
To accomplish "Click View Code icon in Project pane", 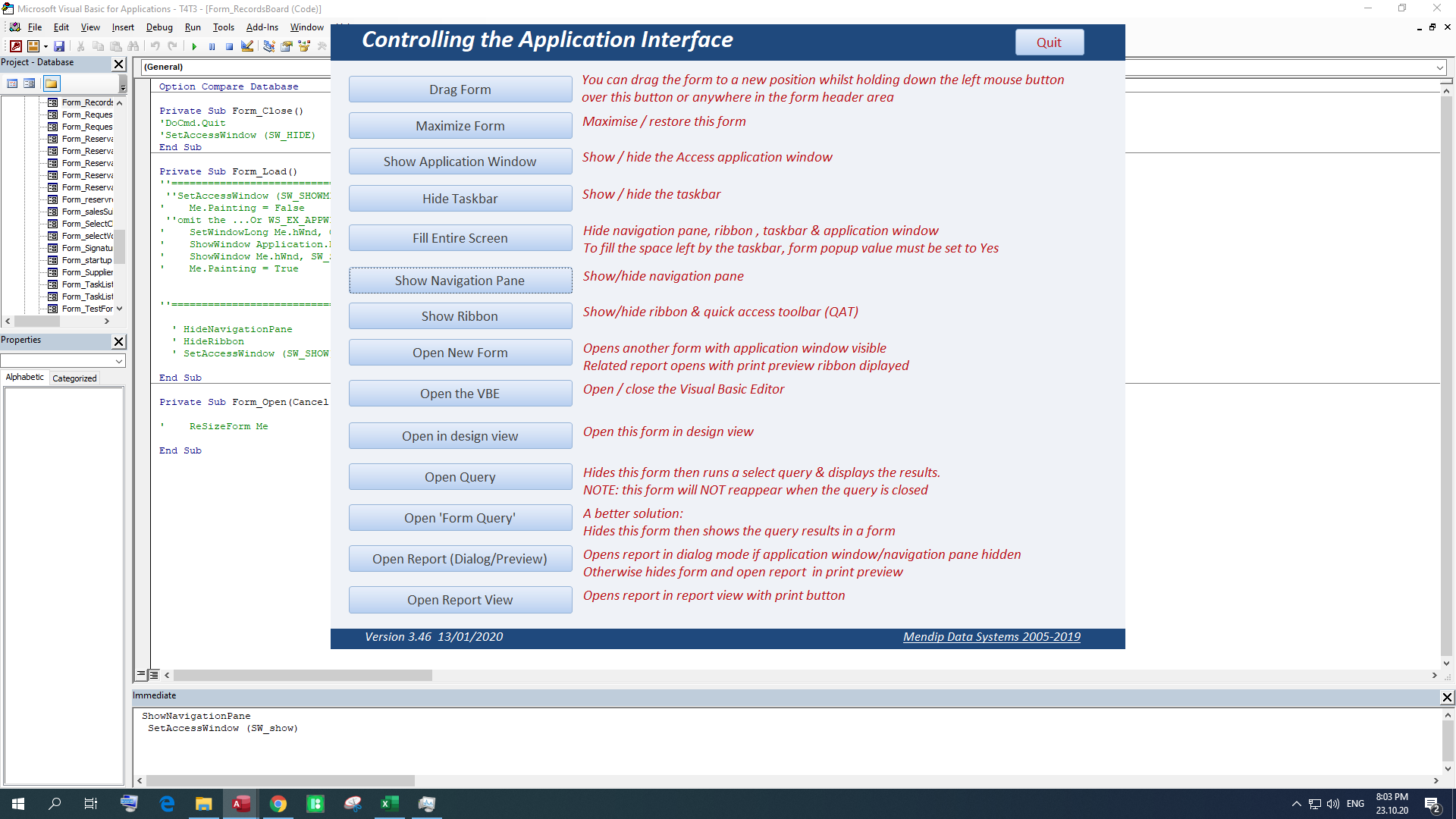I will pyautogui.click(x=12, y=83).
